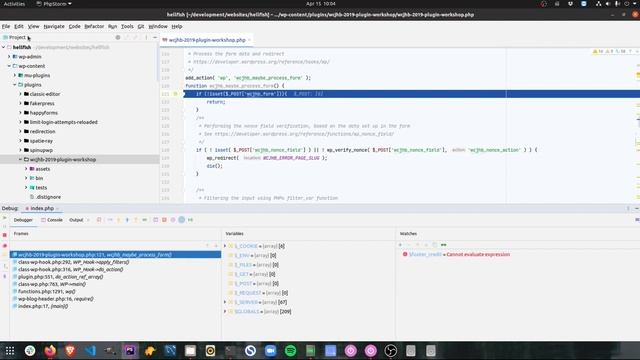
Task: Switch to Output tab in debugger
Action: [76, 220]
